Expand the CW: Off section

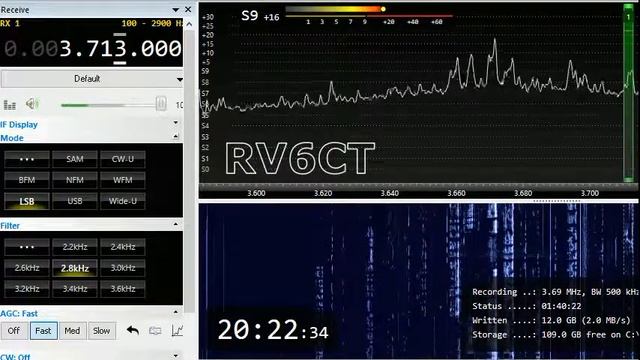(x=176, y=356)
